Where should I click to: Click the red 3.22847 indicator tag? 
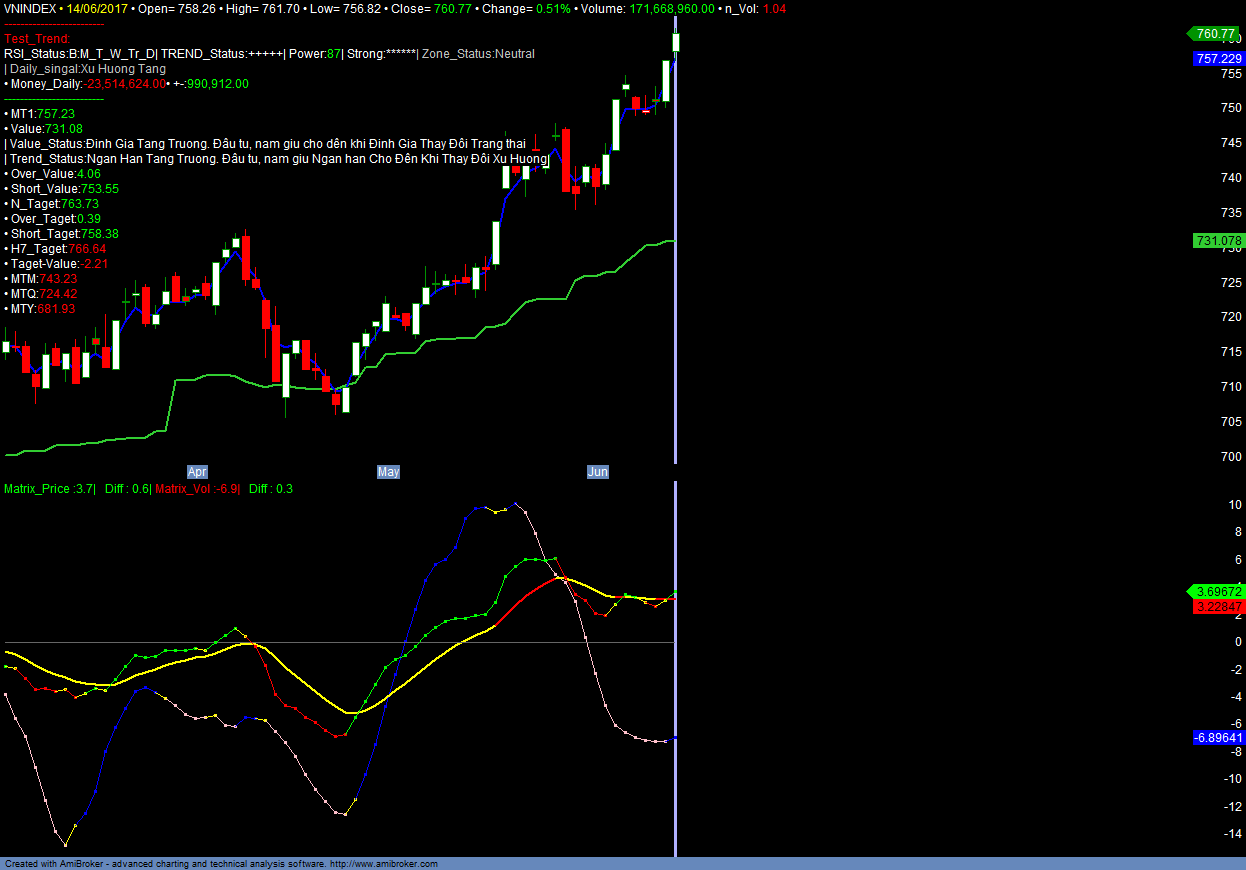point(1218,607)
